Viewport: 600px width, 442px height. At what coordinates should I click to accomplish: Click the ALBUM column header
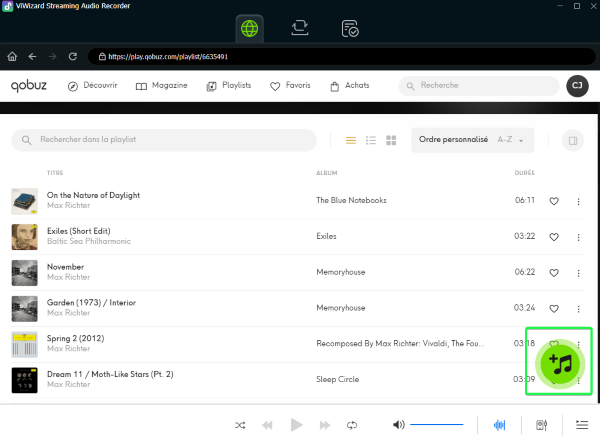click(326, 173)
